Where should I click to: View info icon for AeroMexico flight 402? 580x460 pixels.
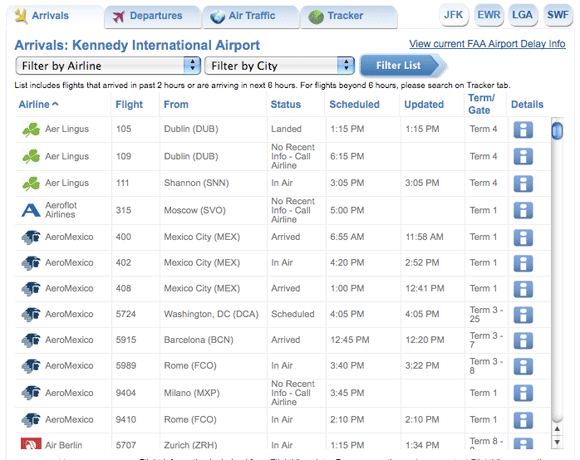[x=523, y=263]
